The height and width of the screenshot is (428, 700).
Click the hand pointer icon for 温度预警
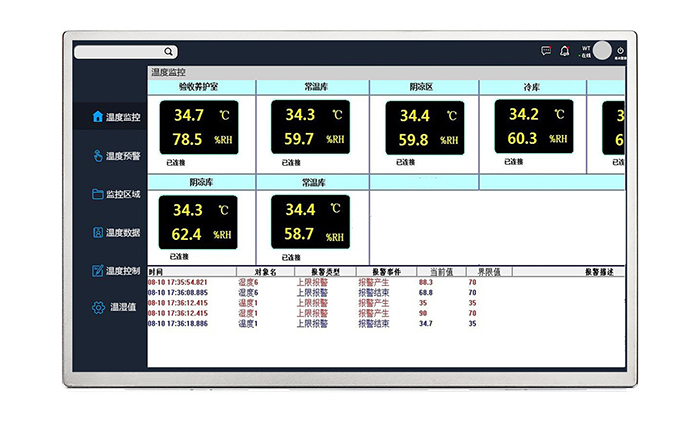point(98,156)
